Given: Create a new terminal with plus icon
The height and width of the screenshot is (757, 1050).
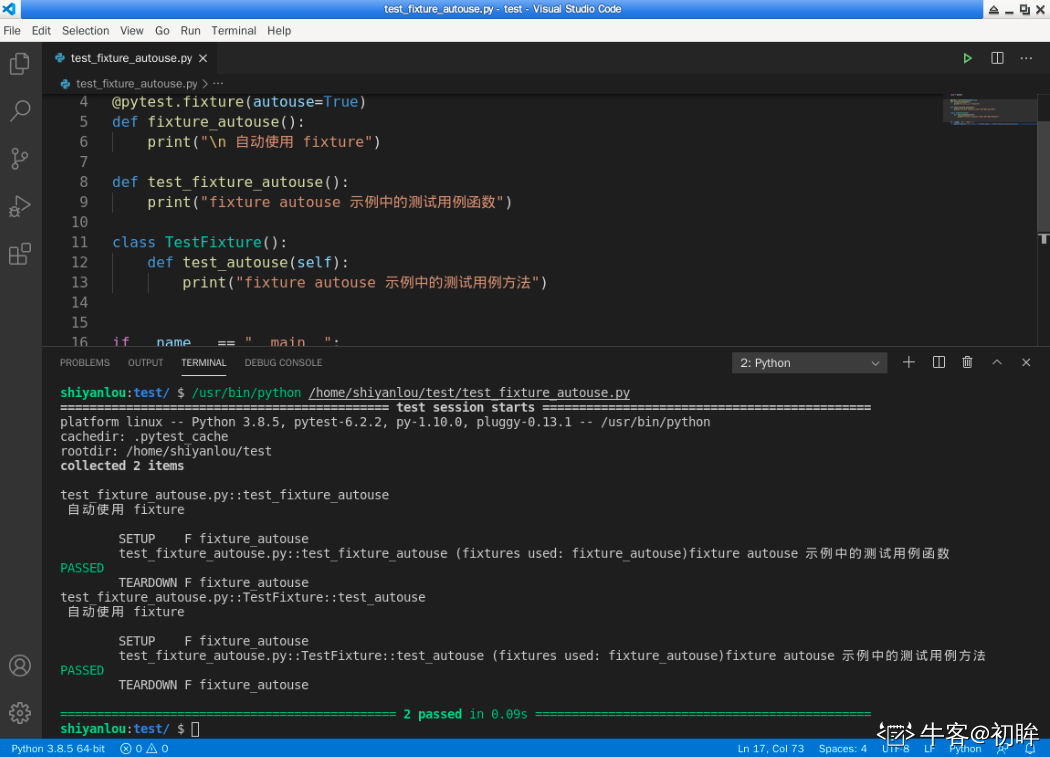Looking at the screenshot, I should 909,362.
